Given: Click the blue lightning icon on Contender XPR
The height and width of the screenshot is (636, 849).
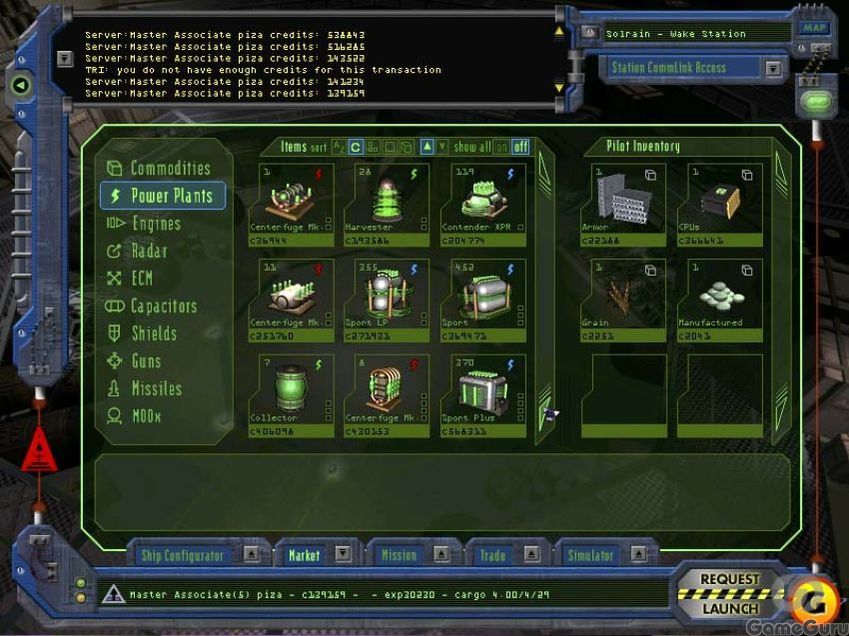Looking at the screenshot, I should (511, 174).
